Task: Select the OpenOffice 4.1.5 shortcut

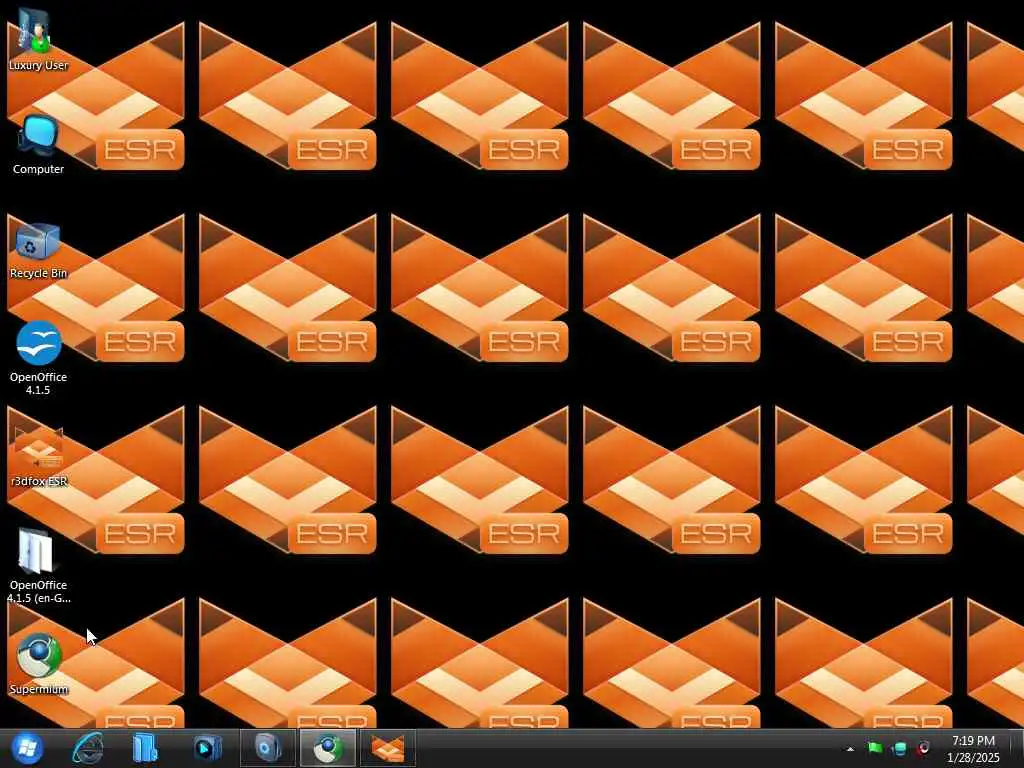Action: [38, 357]
